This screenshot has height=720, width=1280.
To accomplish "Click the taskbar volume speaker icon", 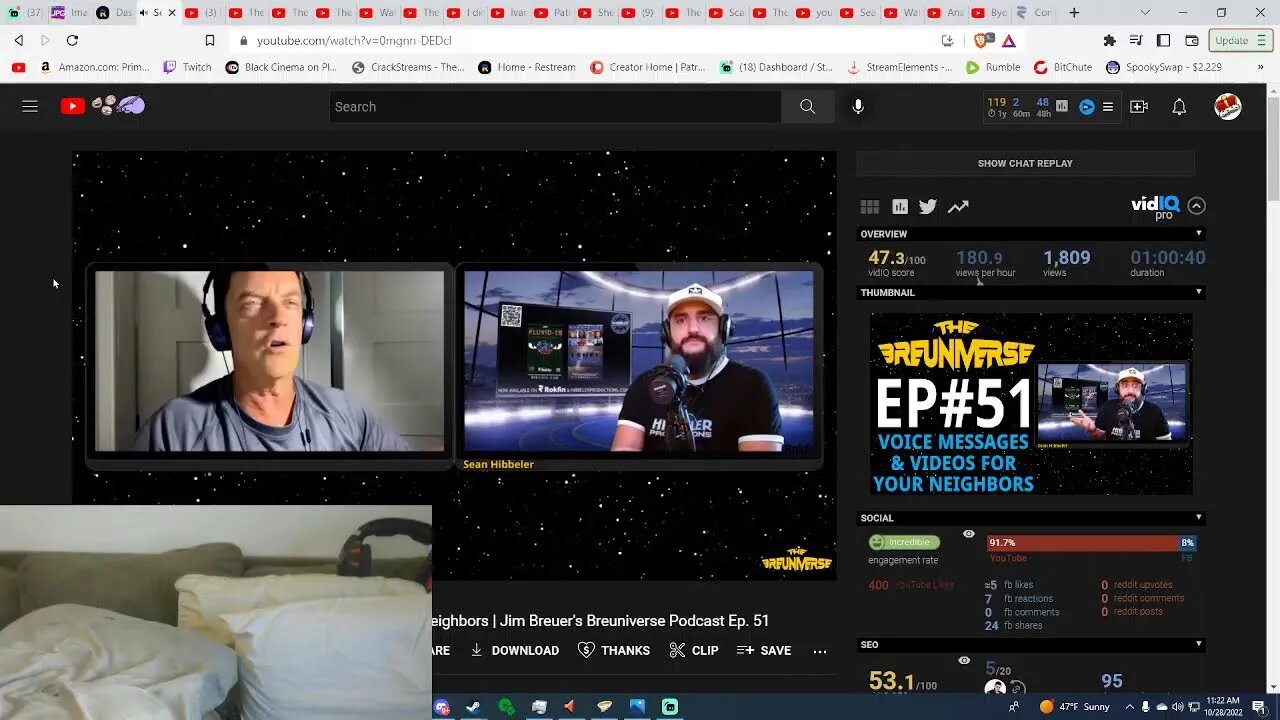I will pyautogui.click(x=1177, y=707).
